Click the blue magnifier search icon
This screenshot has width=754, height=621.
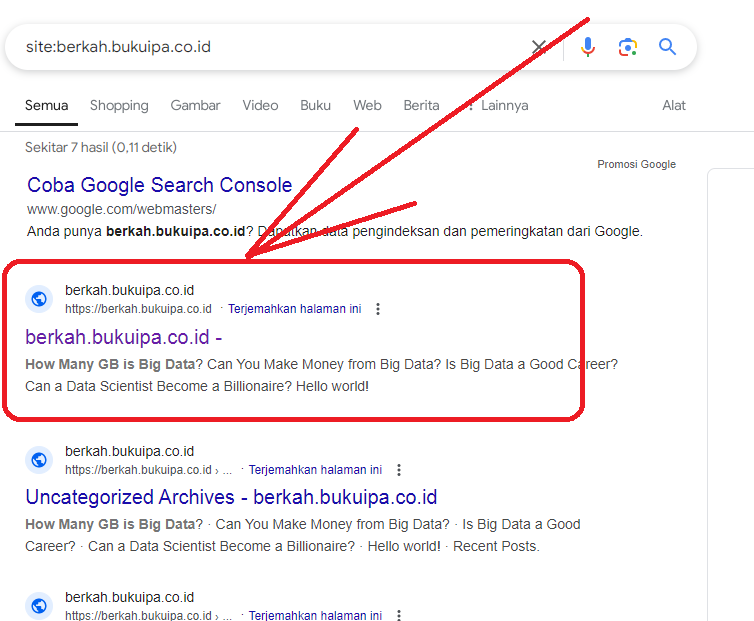tap(667, 47)
